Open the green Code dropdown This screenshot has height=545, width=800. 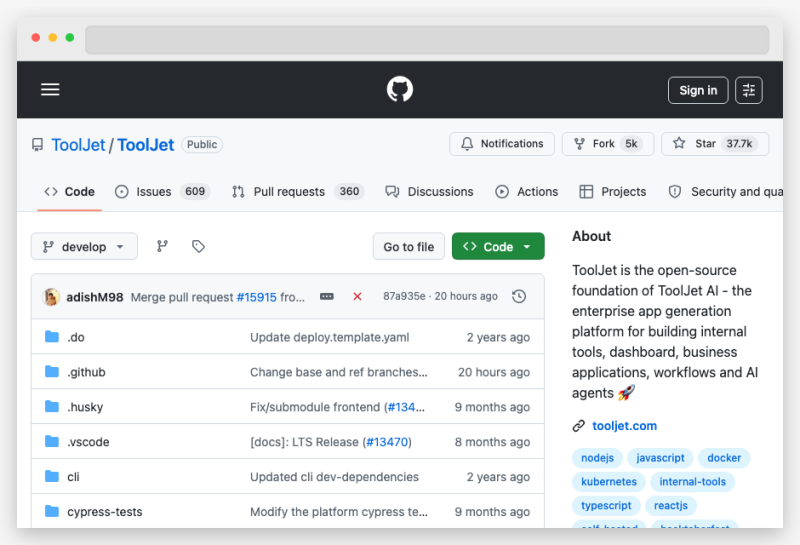pos(498,247)
